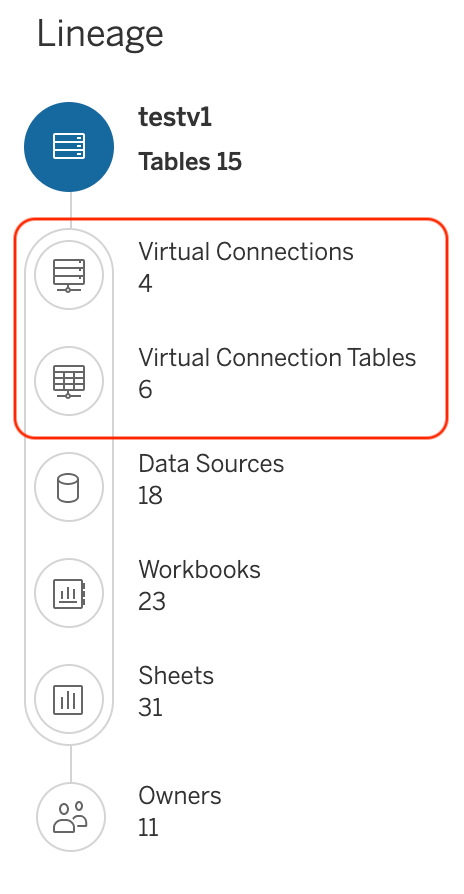Select the Virtual Connection Tables icon

point(69,381)
